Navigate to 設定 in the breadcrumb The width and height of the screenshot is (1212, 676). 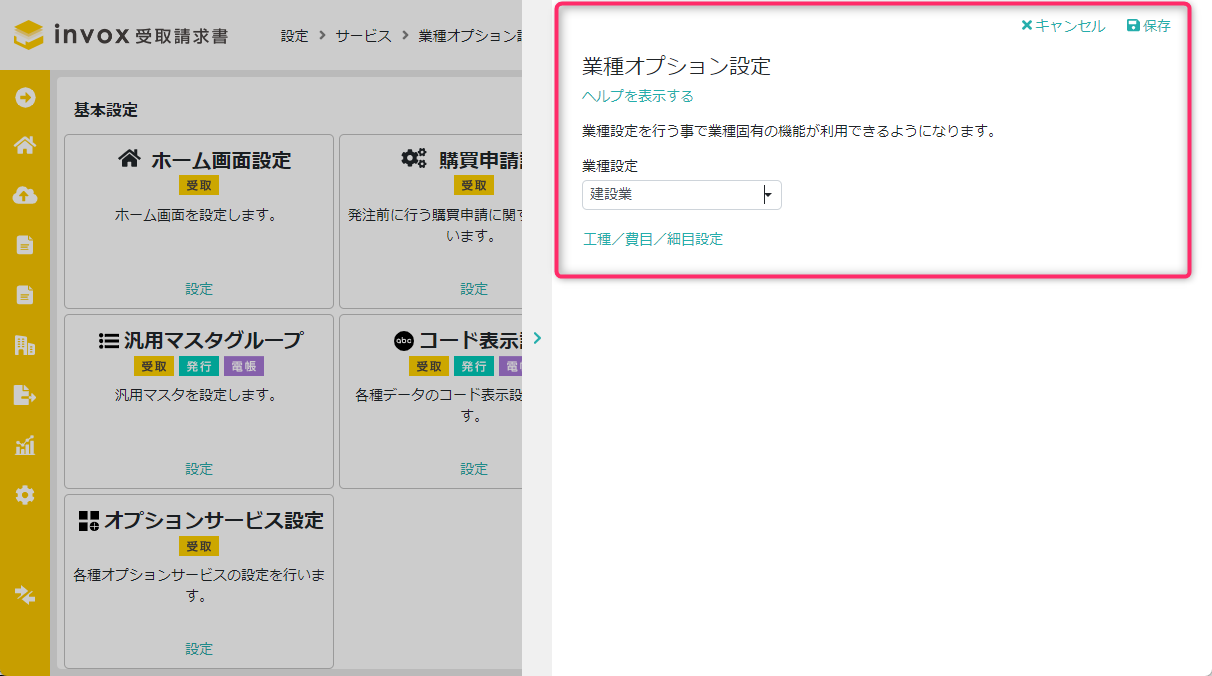click(x=294, y=33)
